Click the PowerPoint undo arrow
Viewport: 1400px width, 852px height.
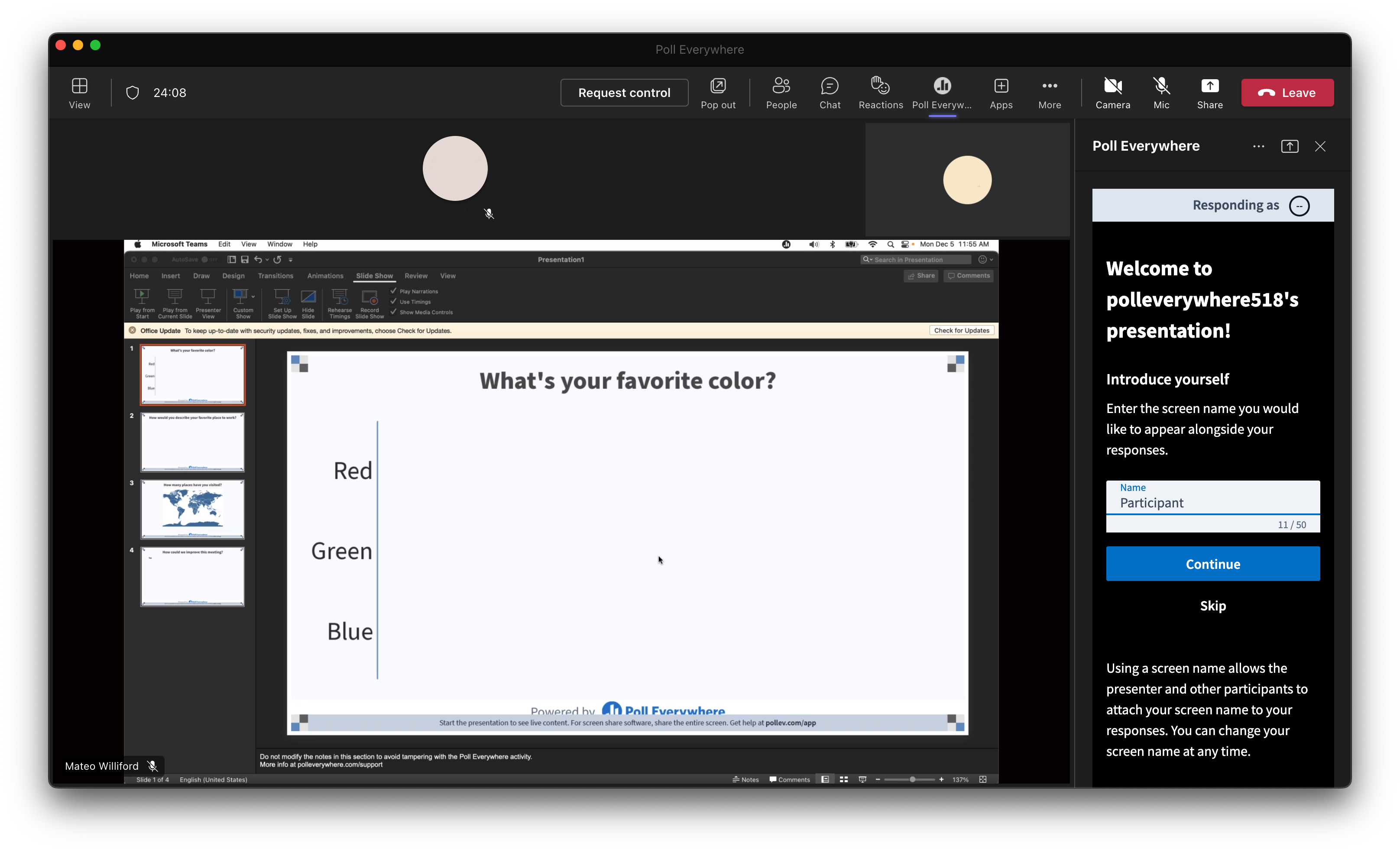pyautogui.click(x=258, y=260)
